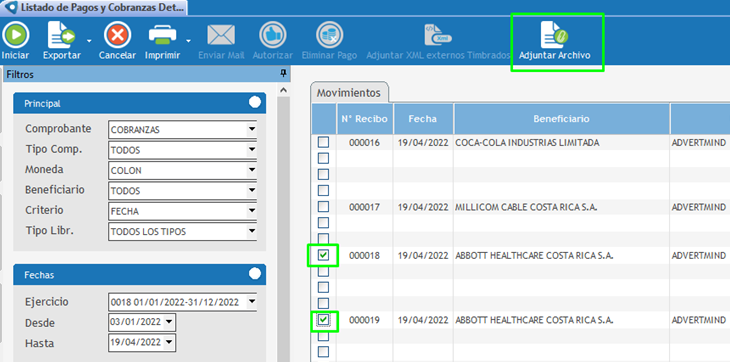Uncheck the checkbox for receipt 000019
730x362 pixels.
pyautogui.click(x=323, y=319)
